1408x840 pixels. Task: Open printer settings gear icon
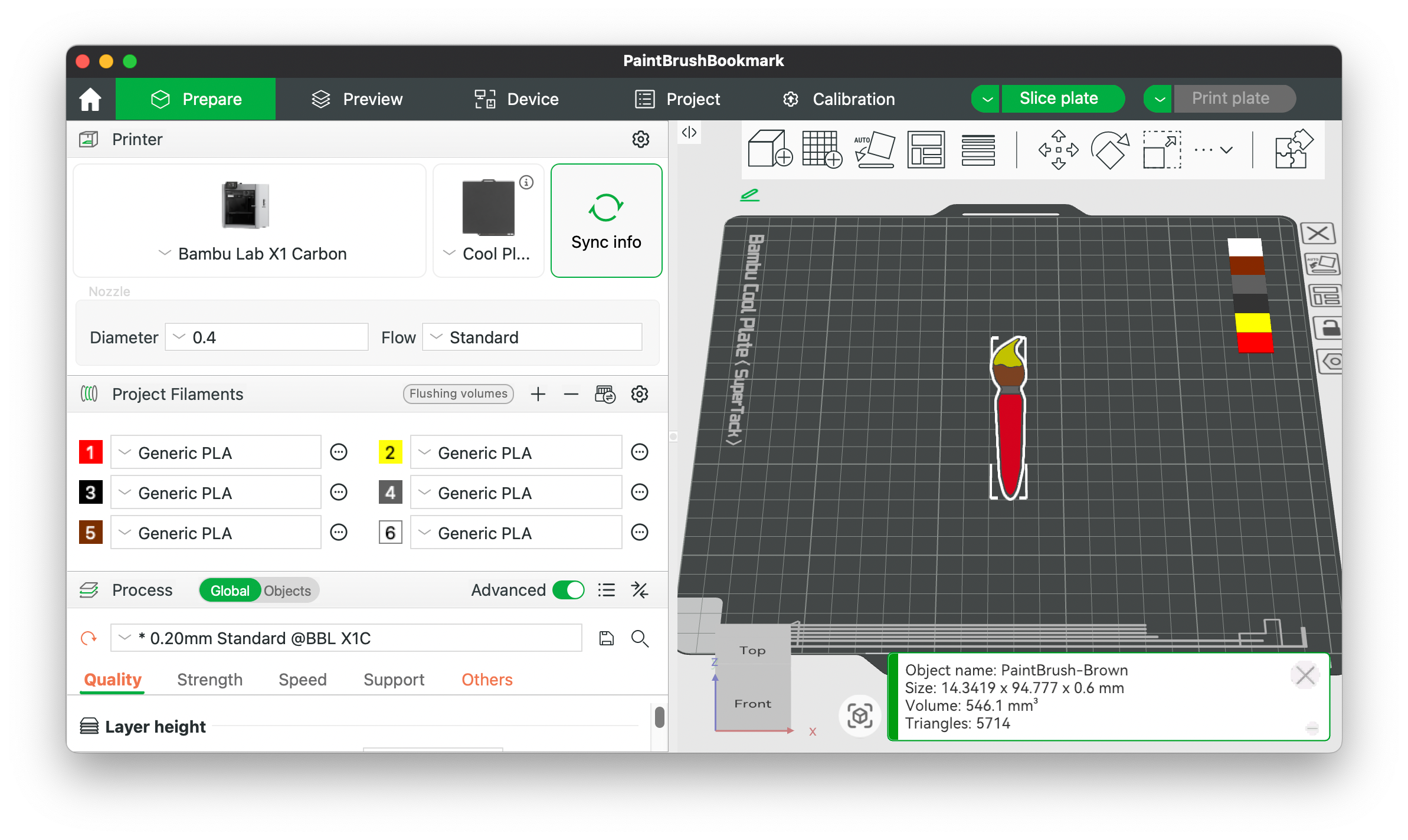[641, 139]
